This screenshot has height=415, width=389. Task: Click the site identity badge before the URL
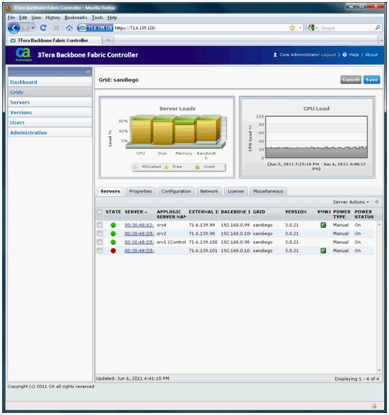(95, 28)
